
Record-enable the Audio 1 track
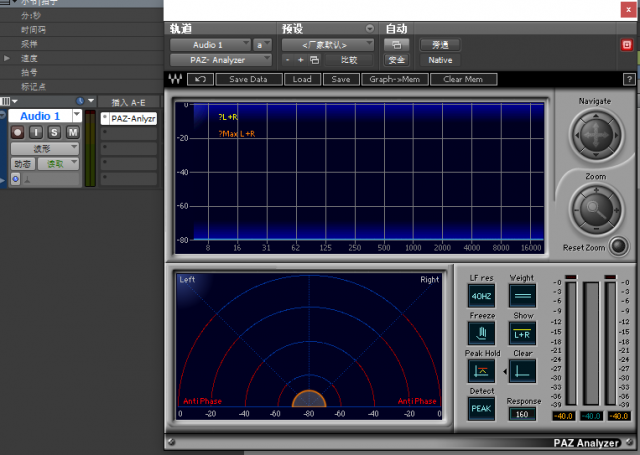17,132
